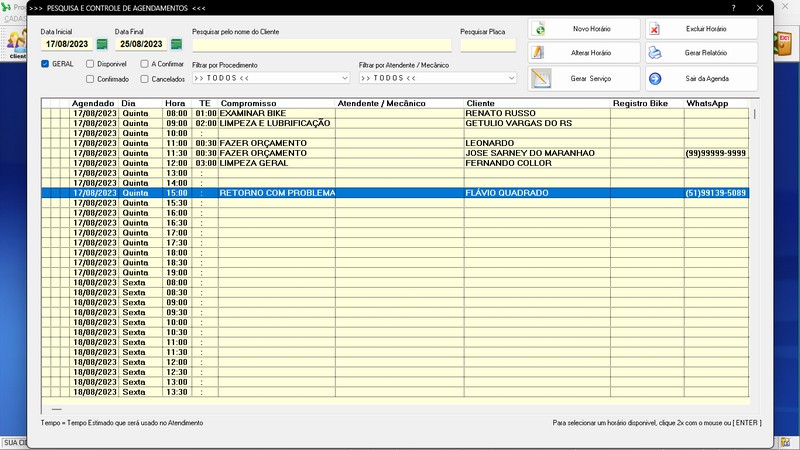Click Novo Horário button
Screen dimensions: 800x450
(584, 29)
